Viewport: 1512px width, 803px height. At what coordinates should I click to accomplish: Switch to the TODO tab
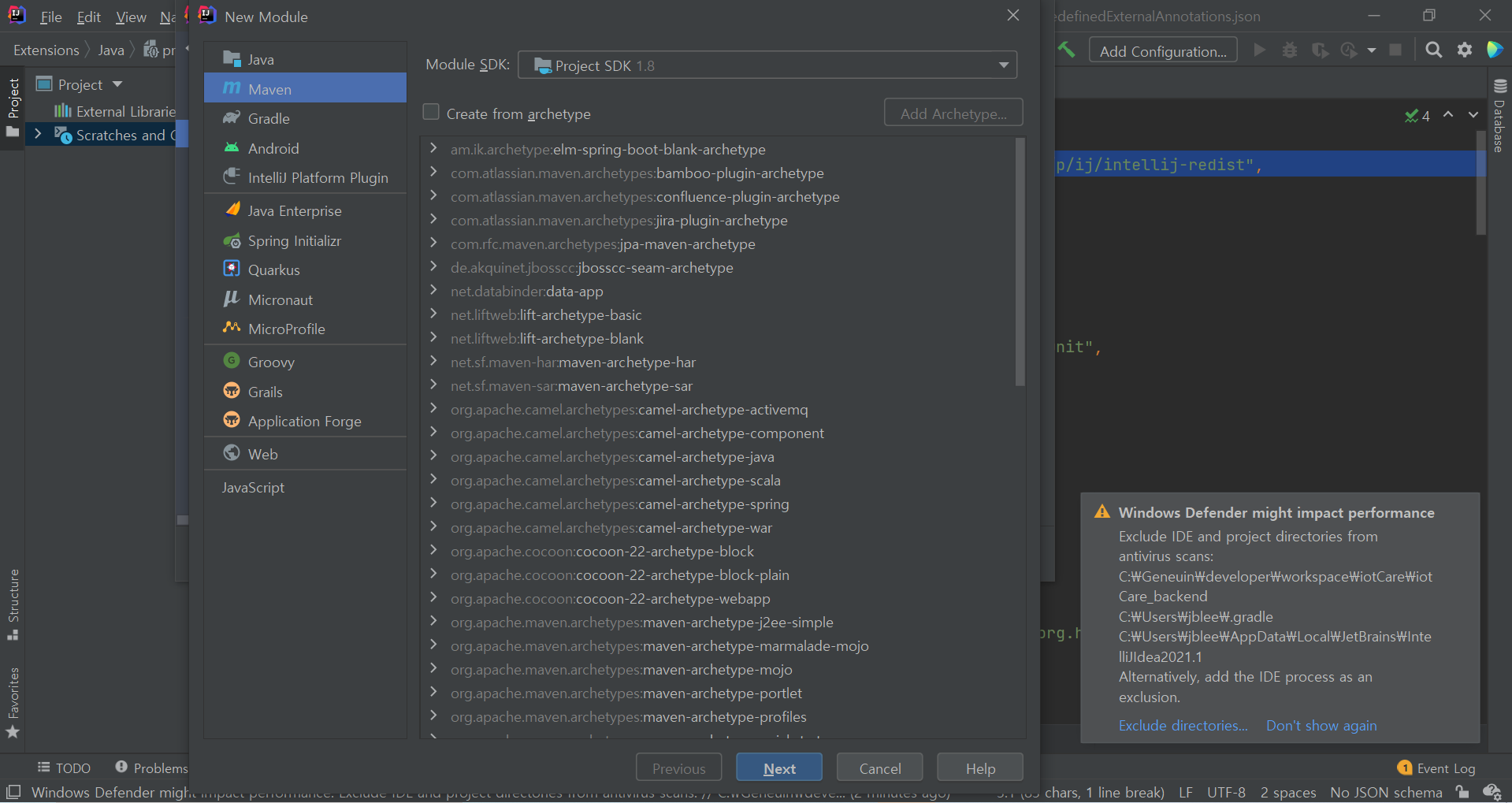64,768
